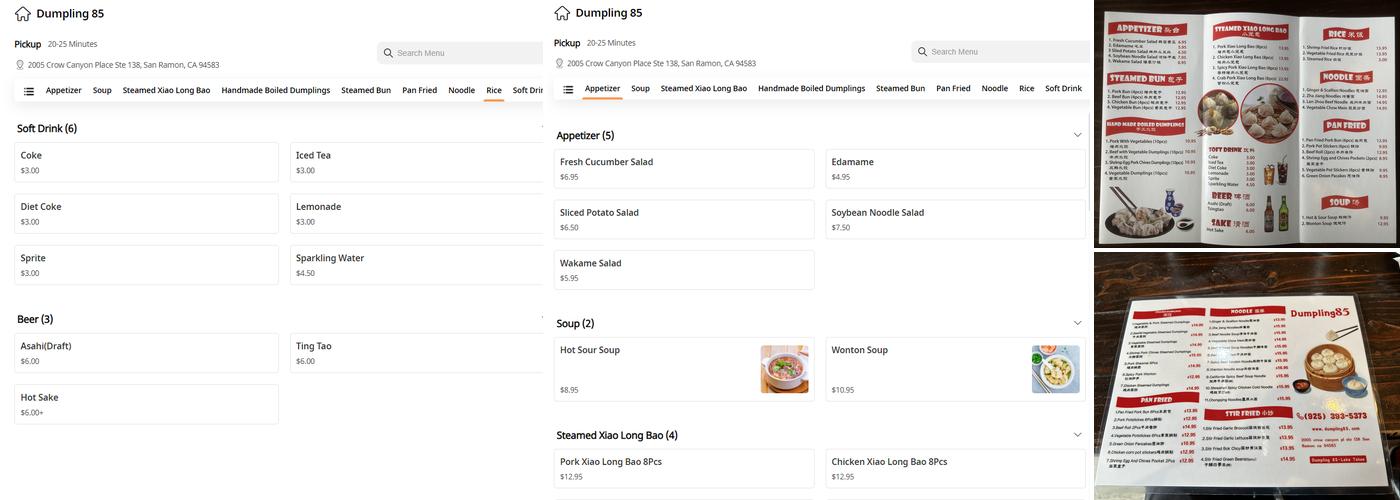1400x500 pixels.
Task: Open the Wonton Soup photo
Action: (1055, 369)
